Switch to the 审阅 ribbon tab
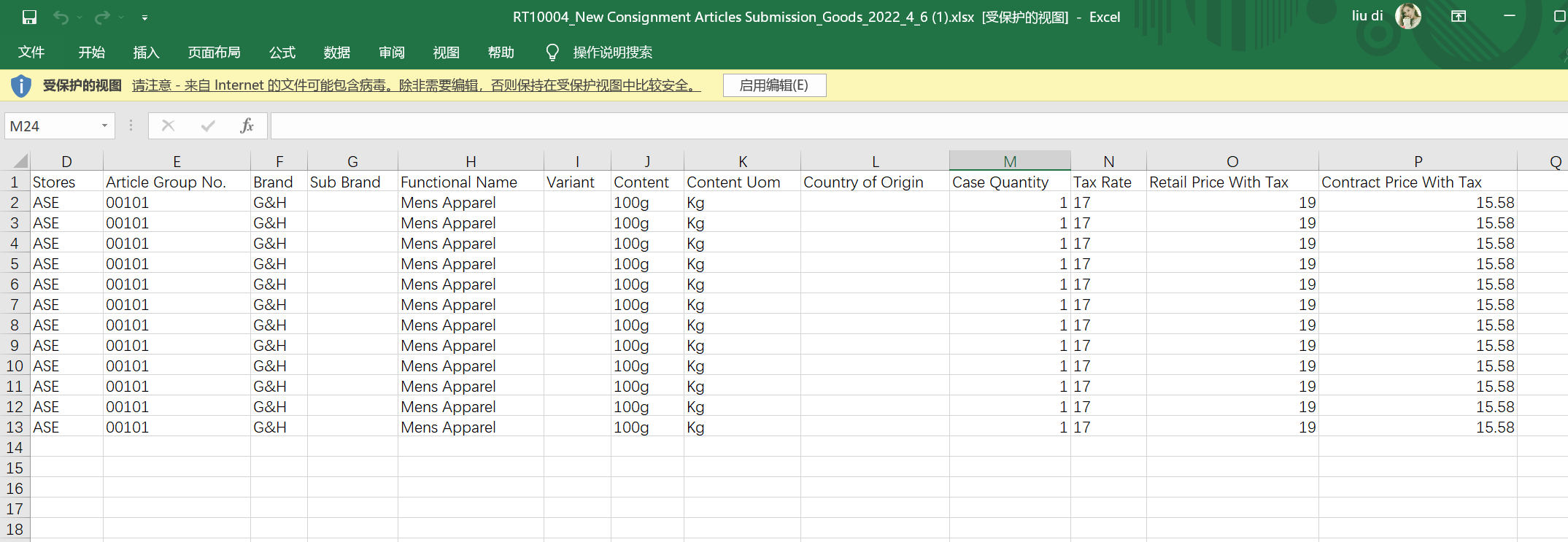This screenshot has width=1568, height=542. (x=392, y=53)
